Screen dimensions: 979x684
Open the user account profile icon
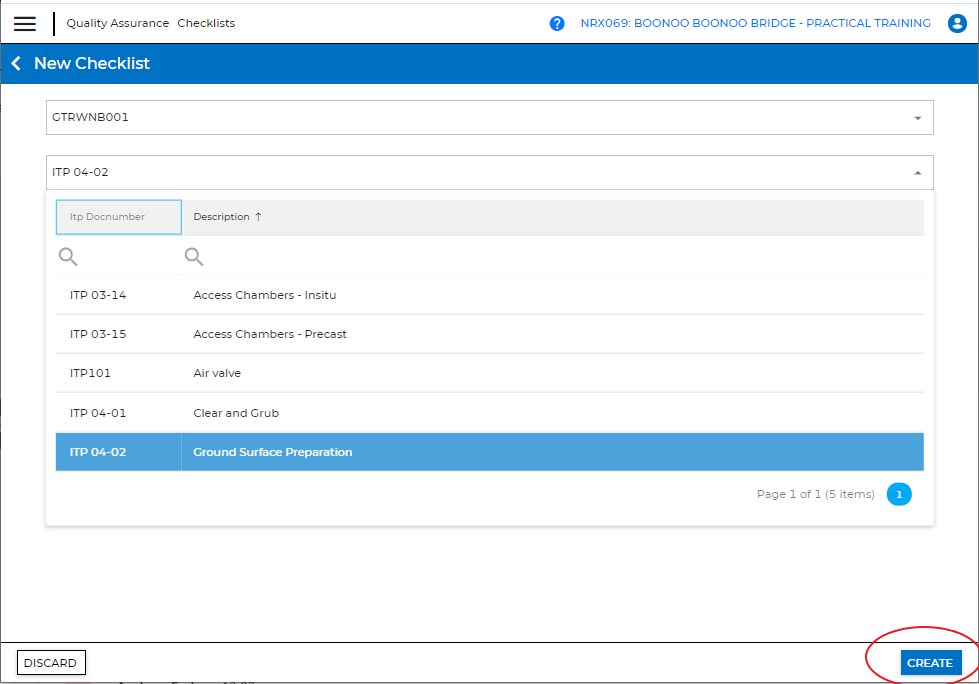(x=956, y=24)
